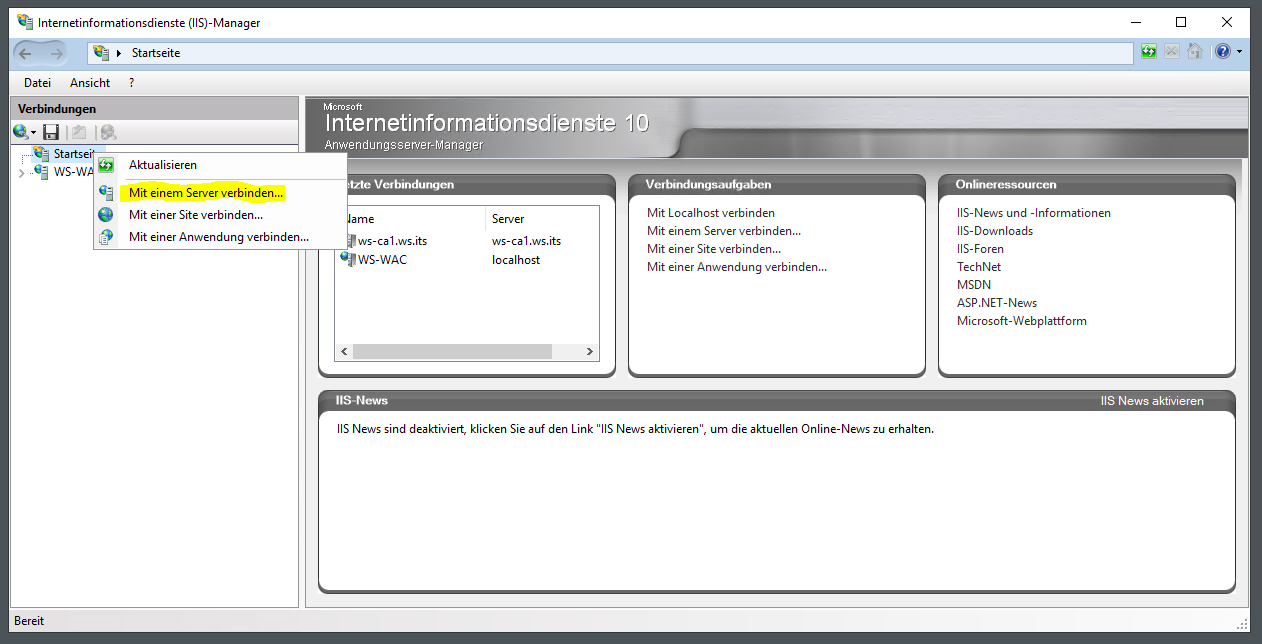
Task: Open the TechNet link
Action: coord(979,267)
